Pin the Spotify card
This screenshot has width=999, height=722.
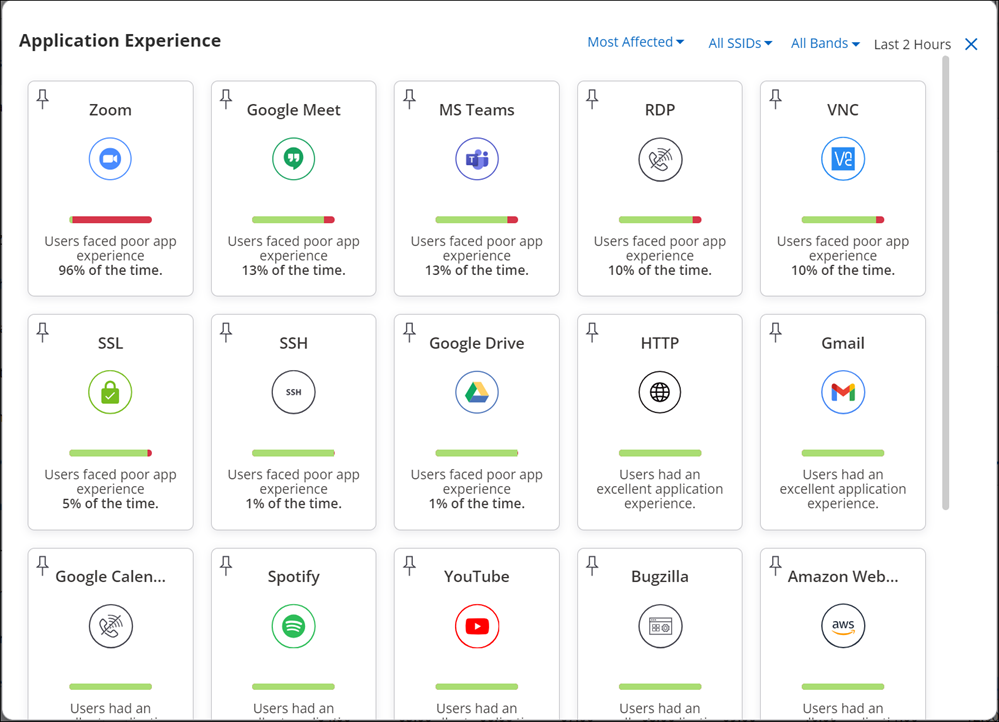(226, 565)
